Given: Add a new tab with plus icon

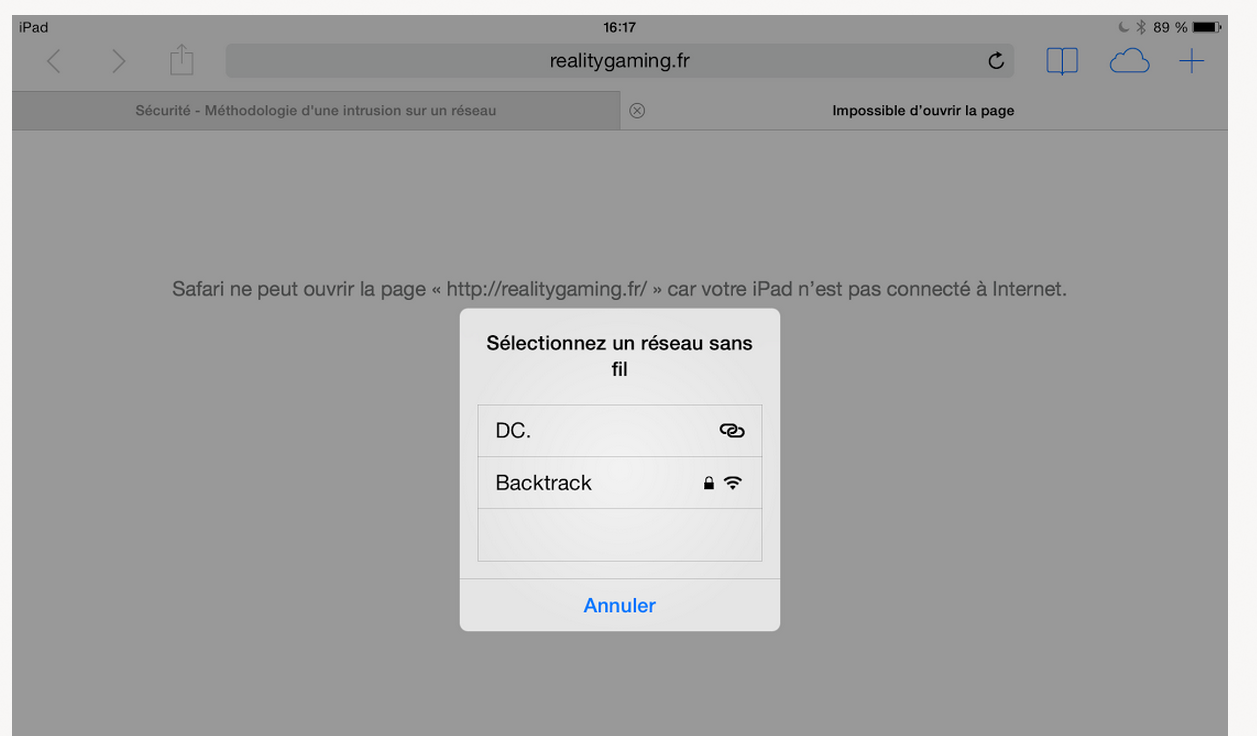Looking at the screenshot, I should coord(1191,62).
